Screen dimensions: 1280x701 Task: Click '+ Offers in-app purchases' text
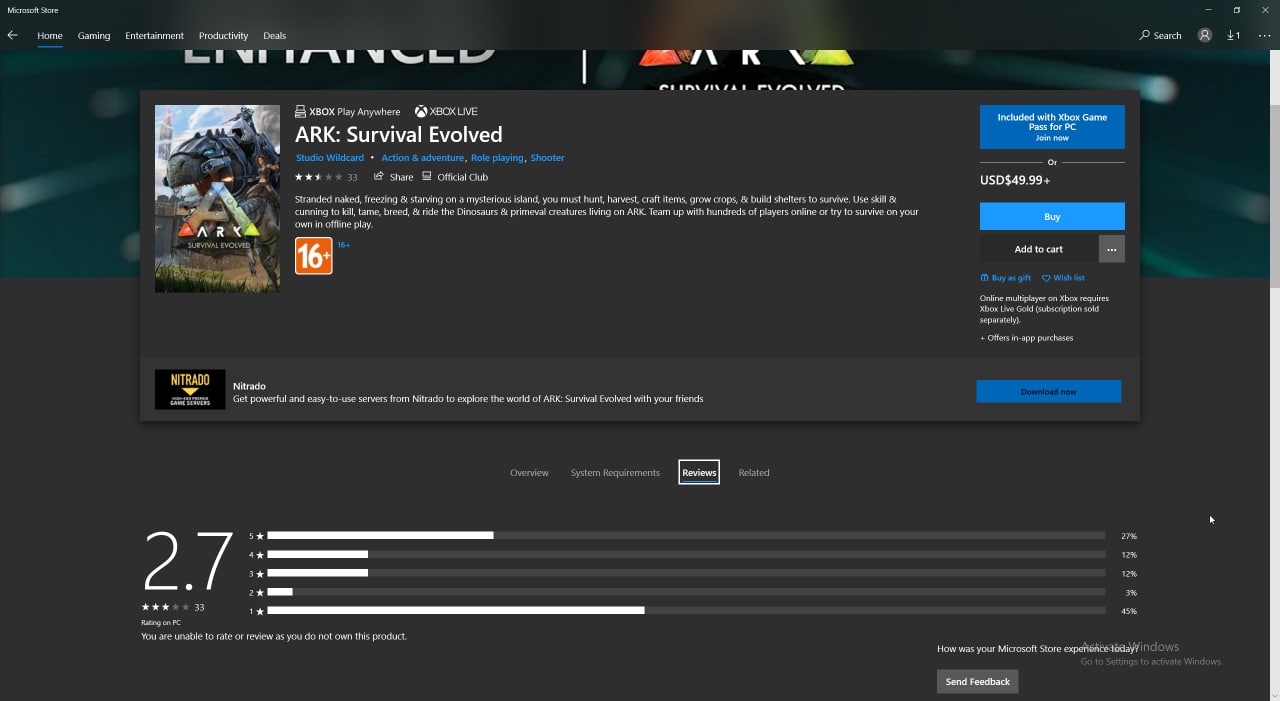tap(1027, 338)
